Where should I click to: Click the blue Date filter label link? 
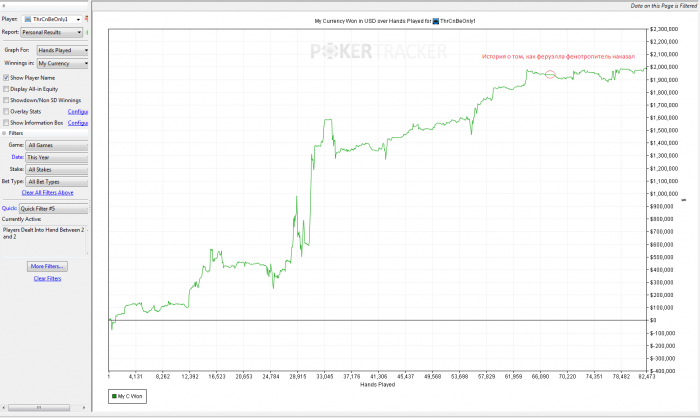click(x=17, y=157)
